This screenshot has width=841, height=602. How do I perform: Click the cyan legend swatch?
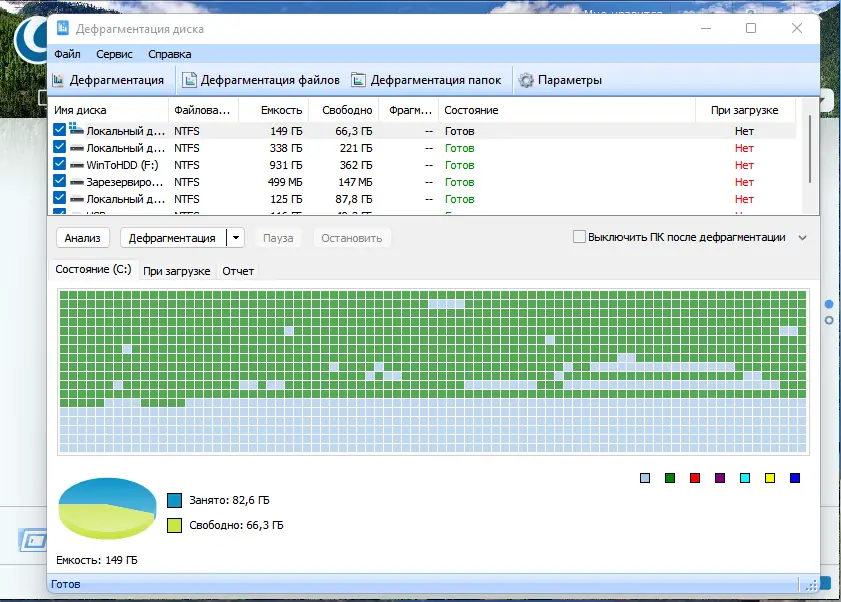point(745,478)
